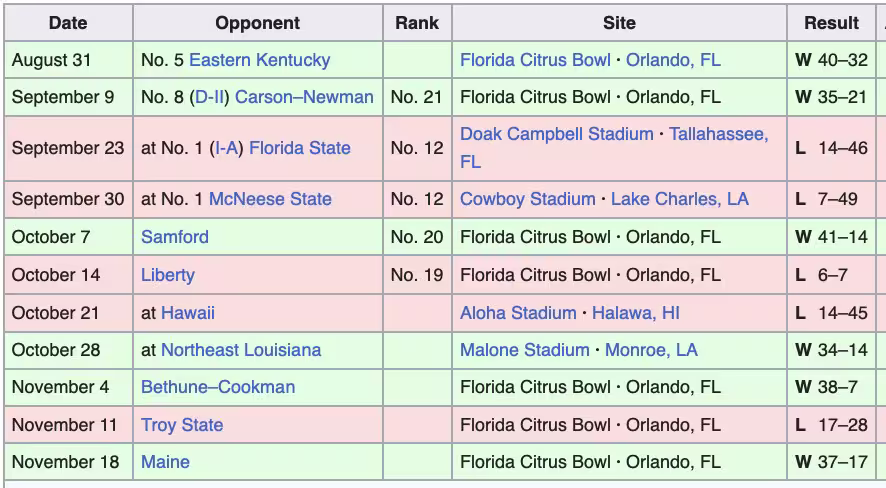Click the Troy State link

(182, 425)
